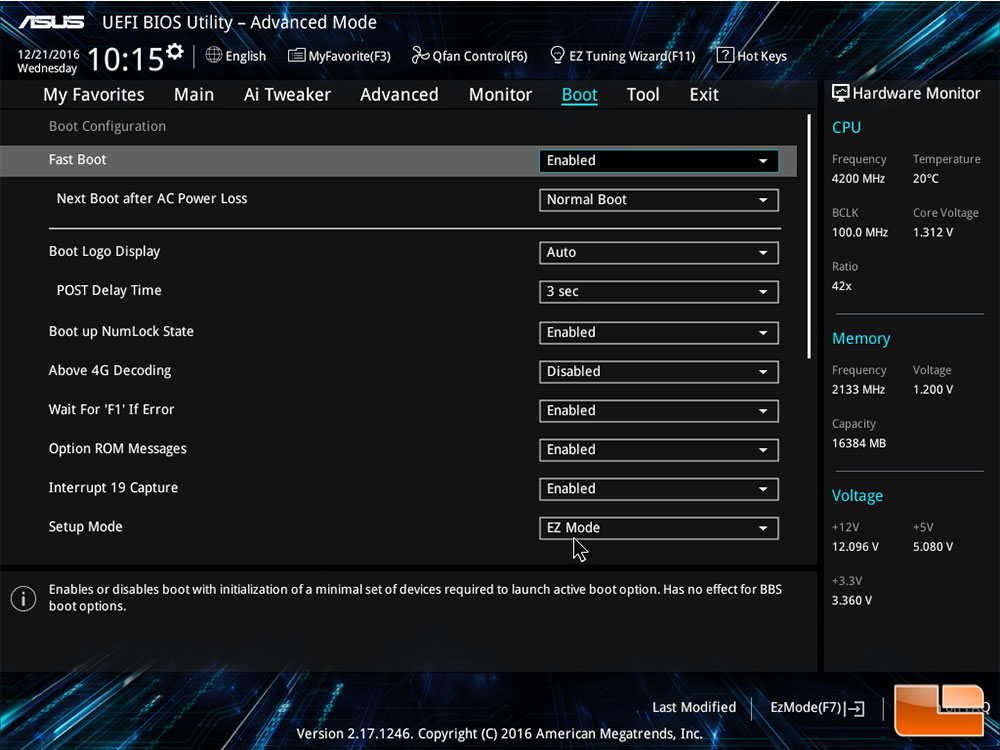This screenshot has height=750, width=1000.
Task: Open the Option ROM Messages dropdown
Action: tap(658, 450)
